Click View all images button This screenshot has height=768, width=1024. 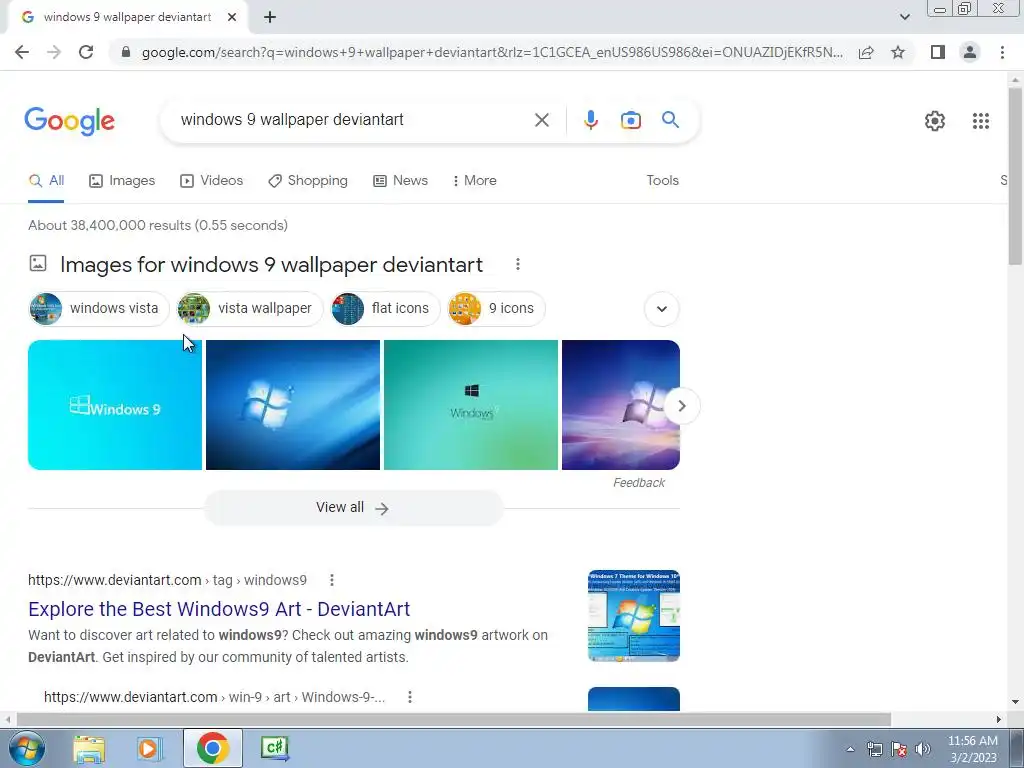coord(353,507)
